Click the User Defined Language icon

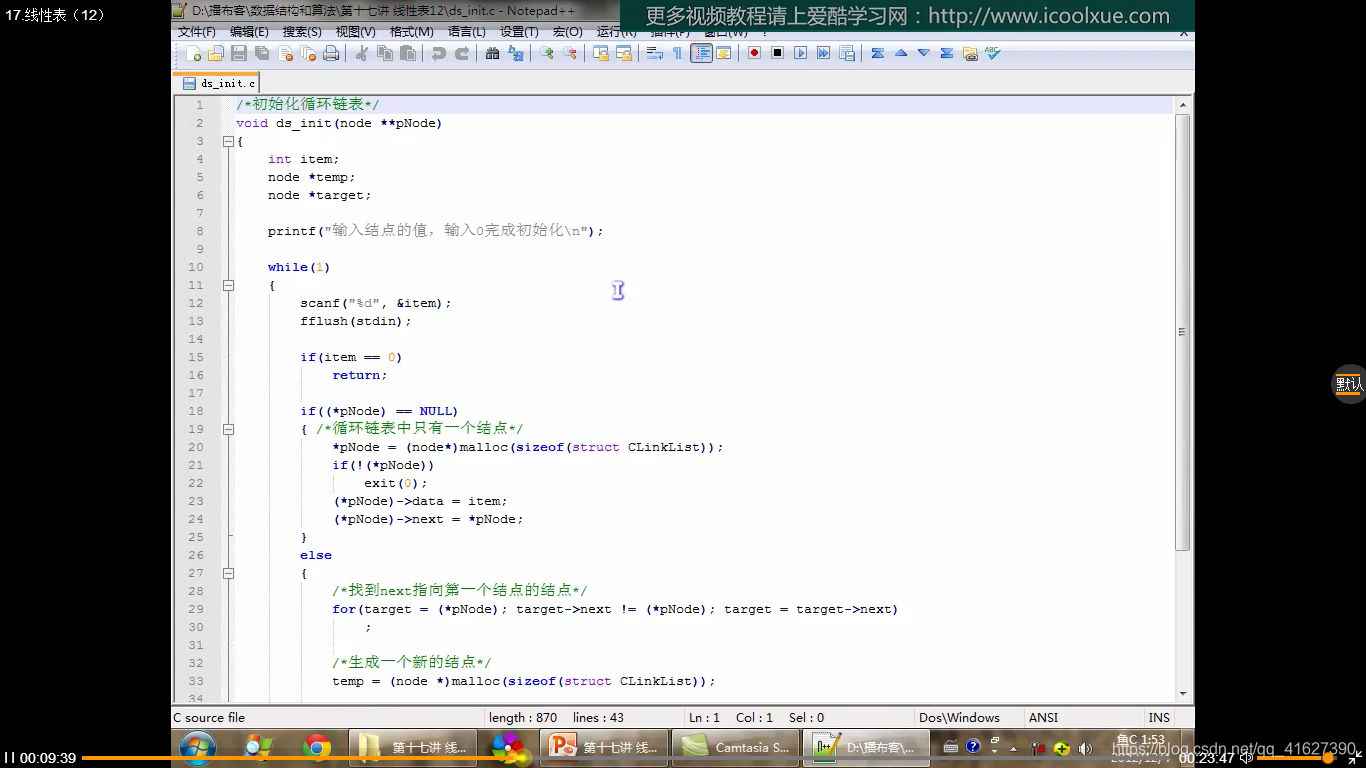click(723, 53)
